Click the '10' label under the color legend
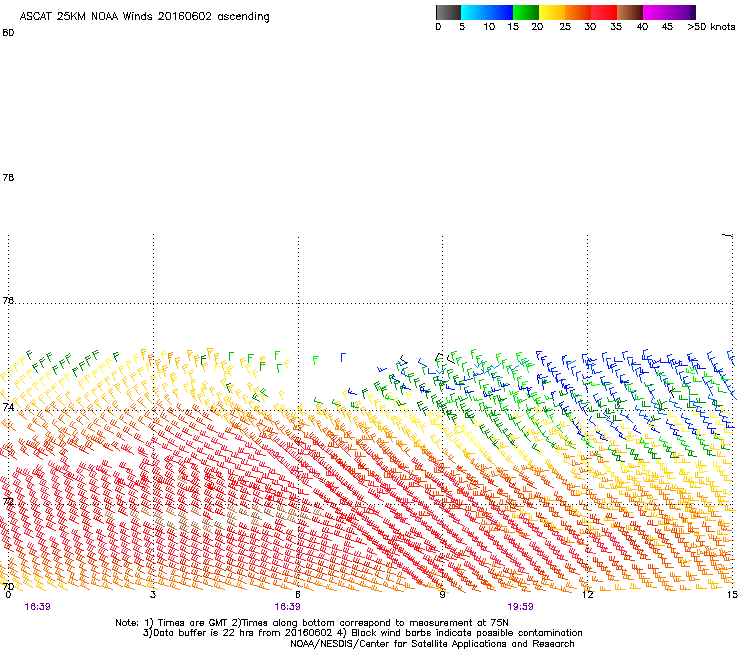 (489, 27)
